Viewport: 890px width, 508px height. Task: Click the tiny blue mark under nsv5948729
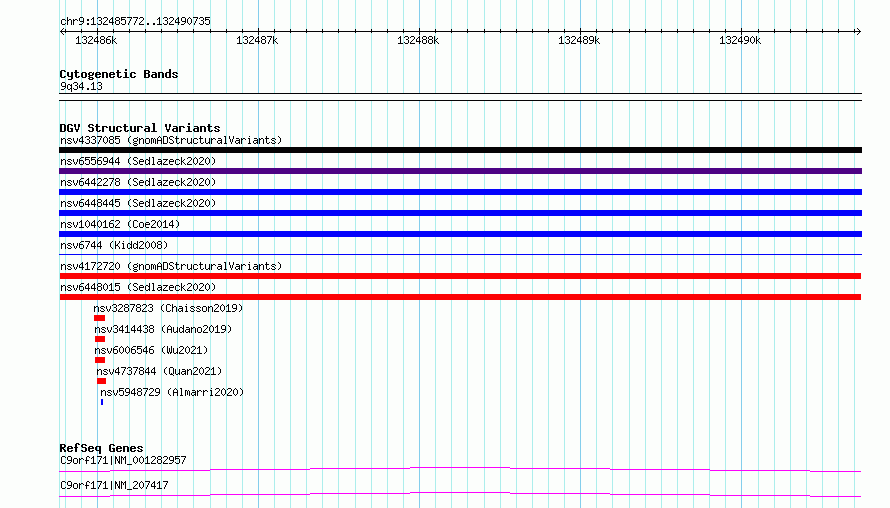coord(102,402)
